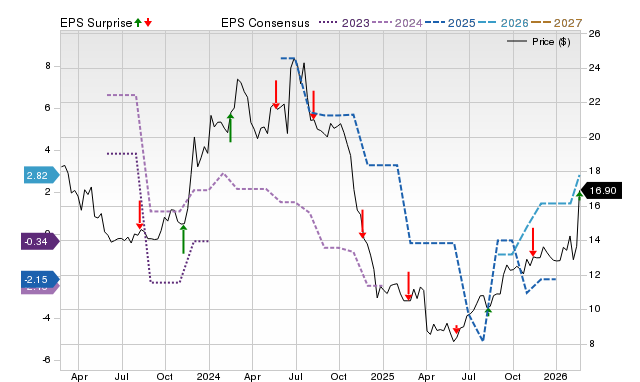Click the 2026 light blue legend entry
Screen dimensions: 640x382
tap(503, 23)
